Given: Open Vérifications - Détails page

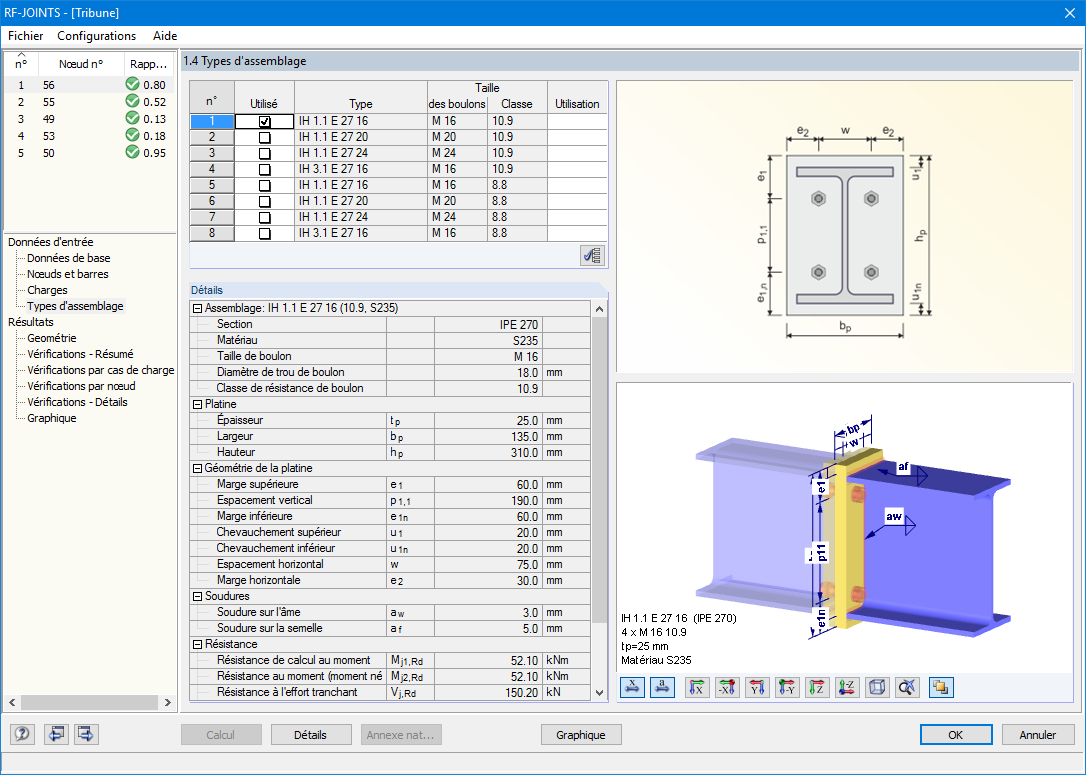Looking at the screenshot, I should point(78,402).
